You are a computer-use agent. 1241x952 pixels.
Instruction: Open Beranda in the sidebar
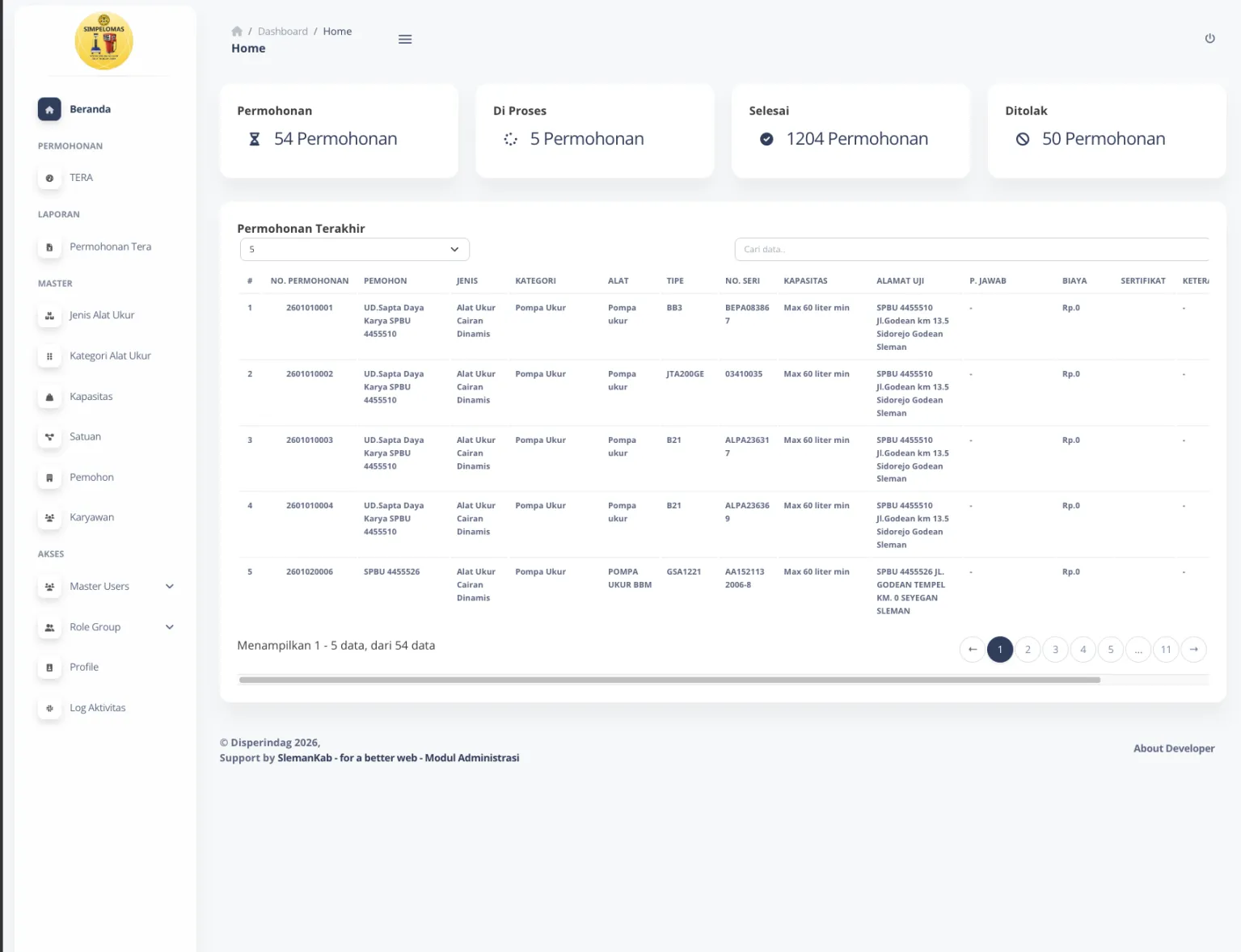tap(89, 109)
